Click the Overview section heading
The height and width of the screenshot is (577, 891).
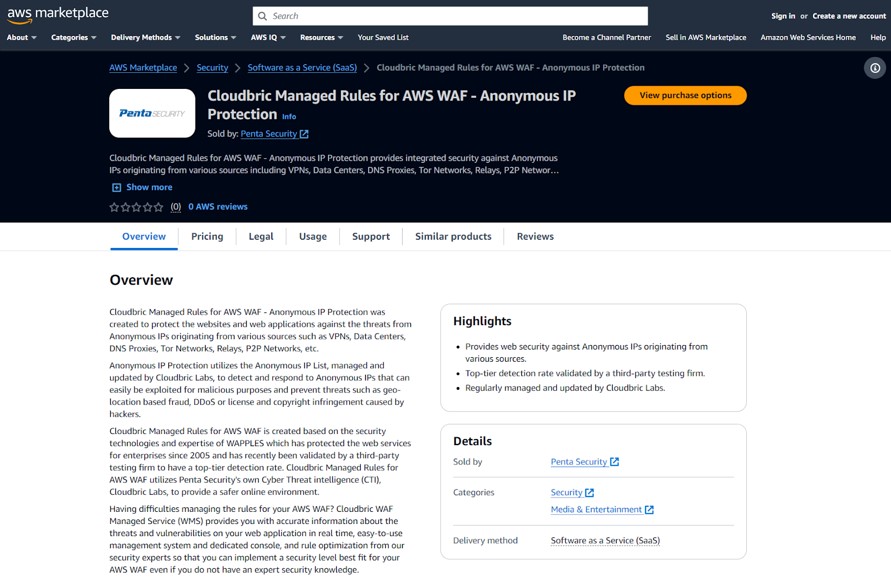[141, 280]
